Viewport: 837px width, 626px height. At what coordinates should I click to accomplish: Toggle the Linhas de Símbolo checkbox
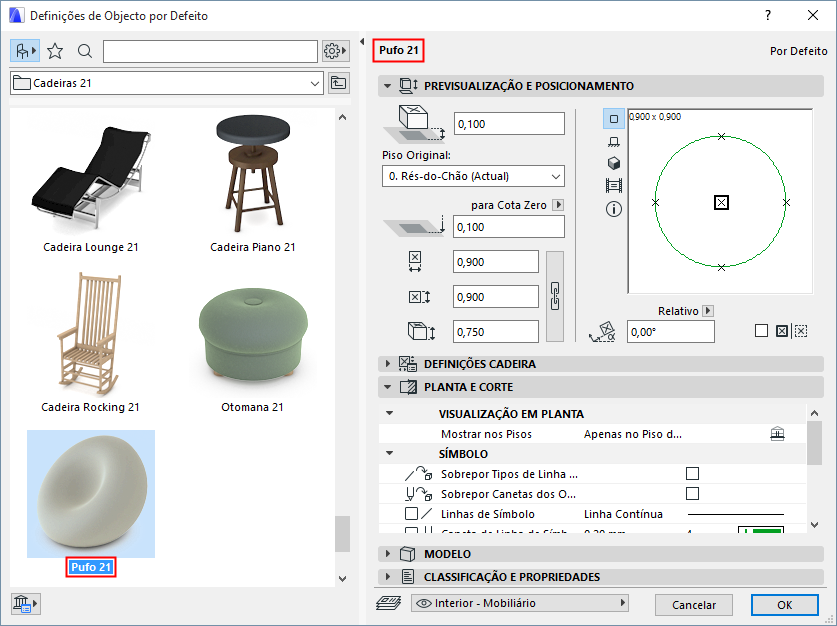coord(411,513)
